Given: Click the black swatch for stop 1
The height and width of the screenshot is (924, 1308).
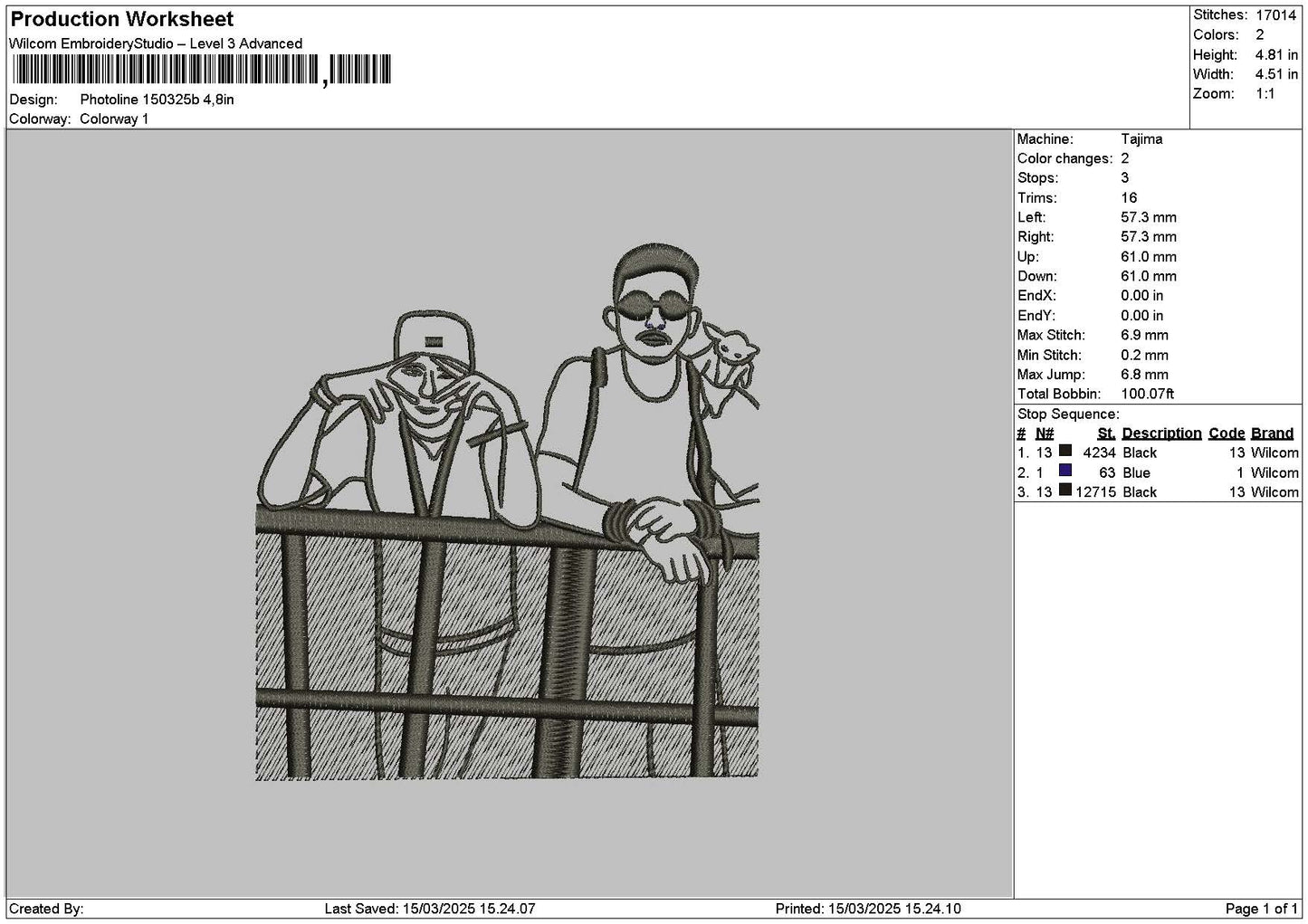Looking at the screenshot, I should (1065, 451).
